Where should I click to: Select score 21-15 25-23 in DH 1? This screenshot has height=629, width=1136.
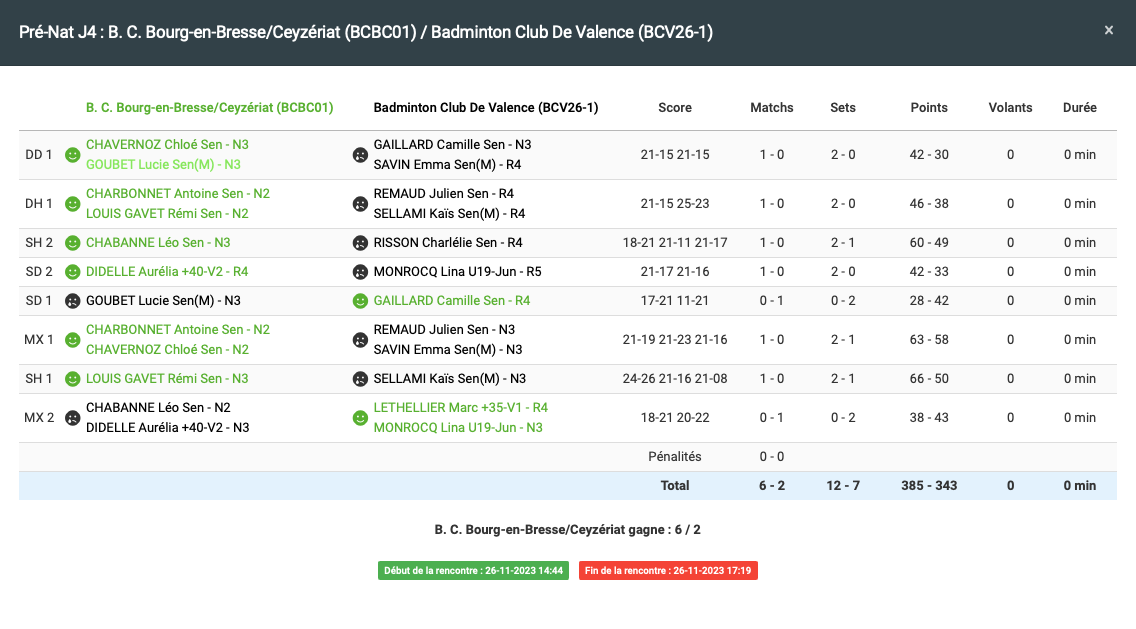[674, 204]
